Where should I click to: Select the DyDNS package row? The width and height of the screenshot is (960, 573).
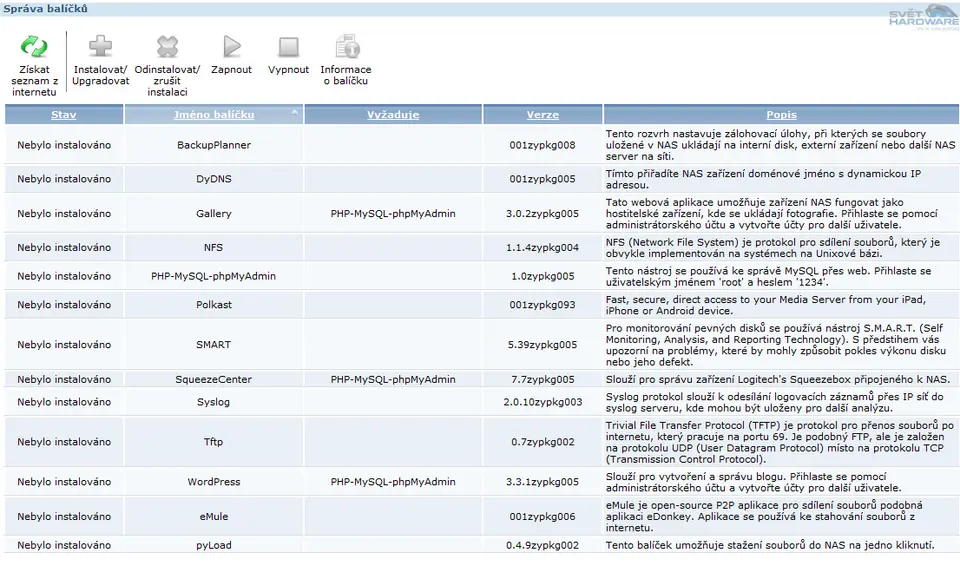(214, 179)
